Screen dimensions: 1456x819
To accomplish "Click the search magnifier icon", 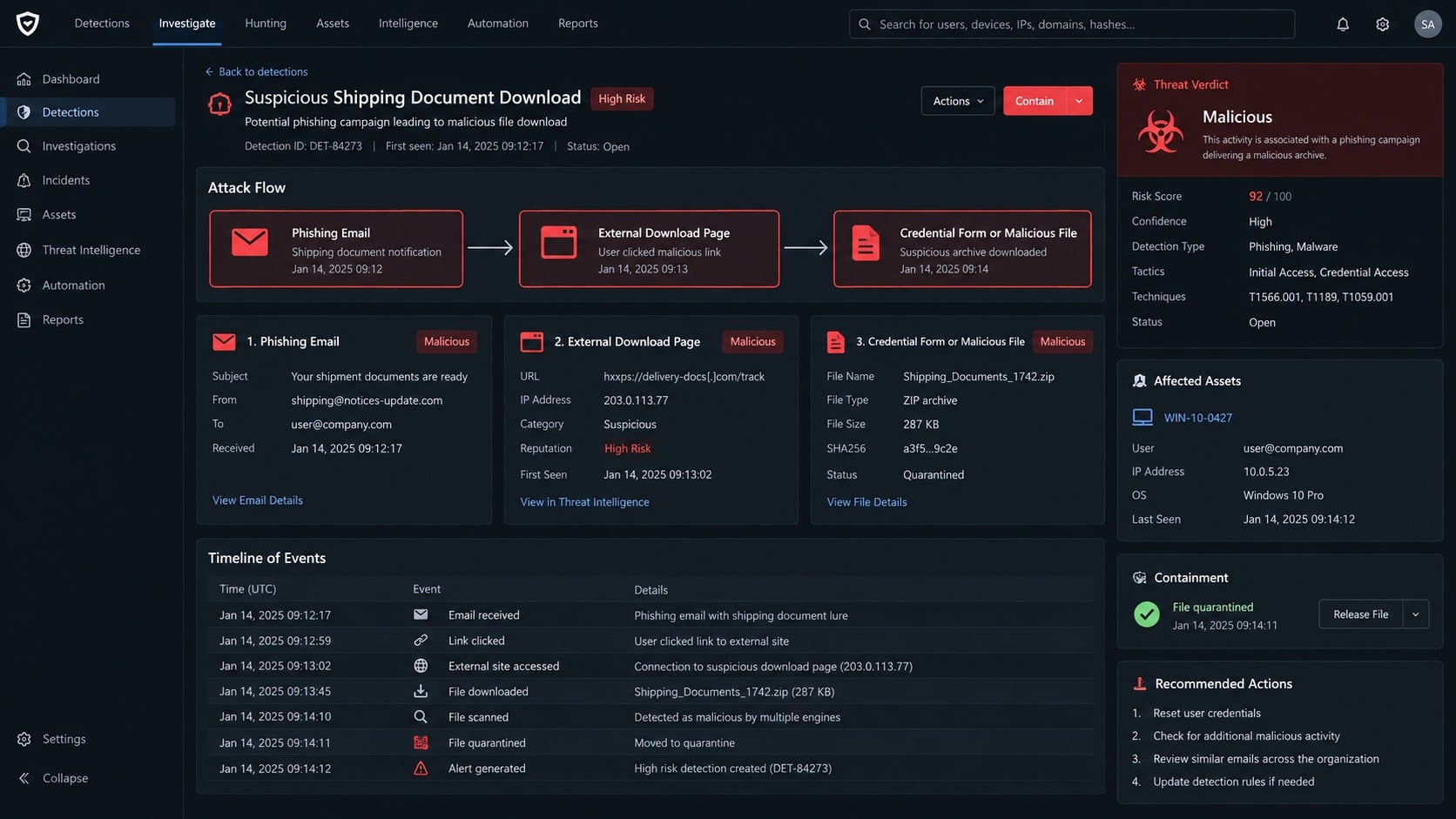I will point(865,24).
